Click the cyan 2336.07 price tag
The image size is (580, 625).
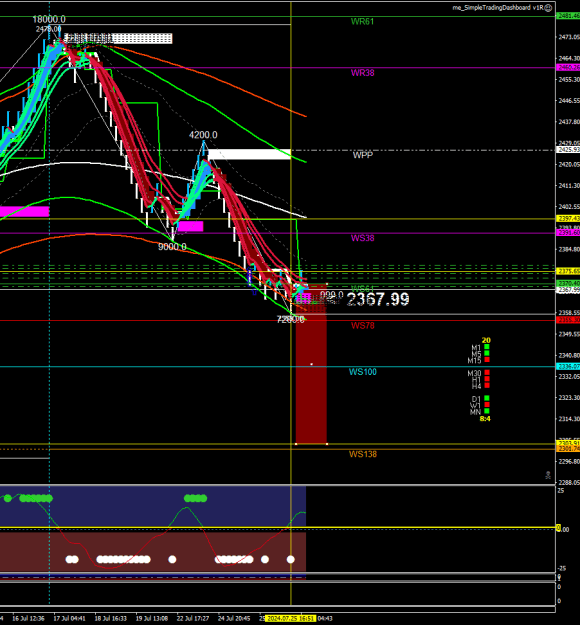click(x=568, y=367)
